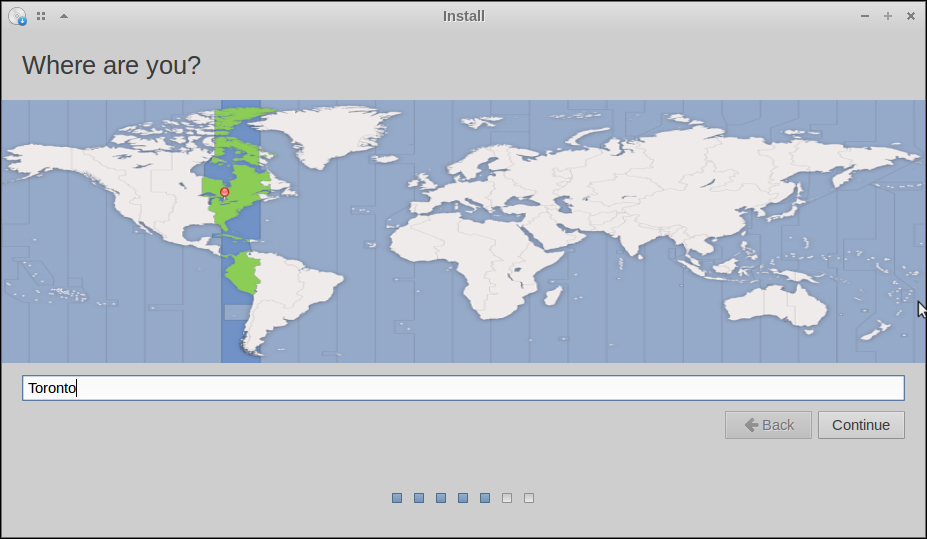The width and height of the screenshot is (927, 539).
Task: Click the Toronto location text field
Action: (463, 388)
